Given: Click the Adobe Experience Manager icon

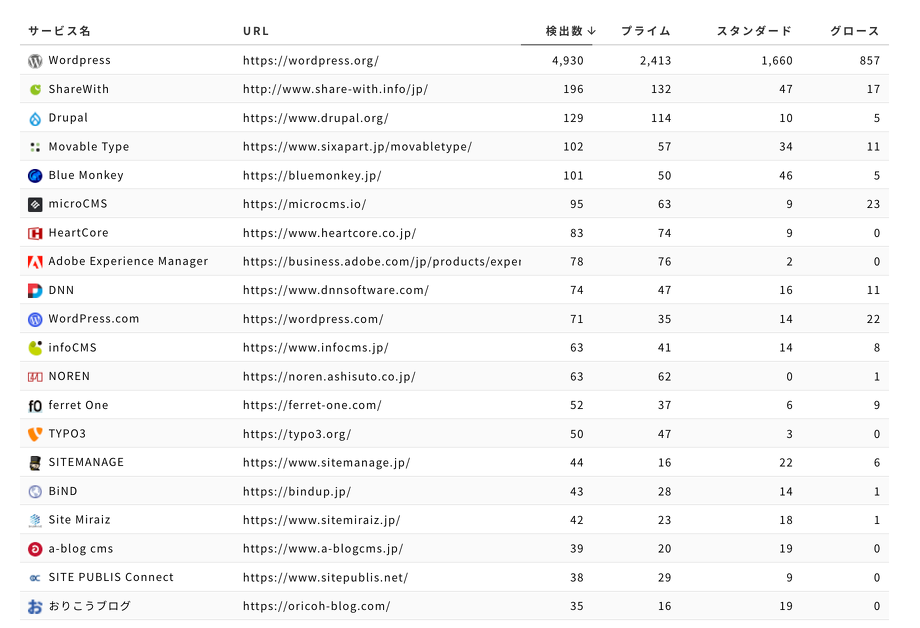Looking at the screenshot, I should pos(35,262).
